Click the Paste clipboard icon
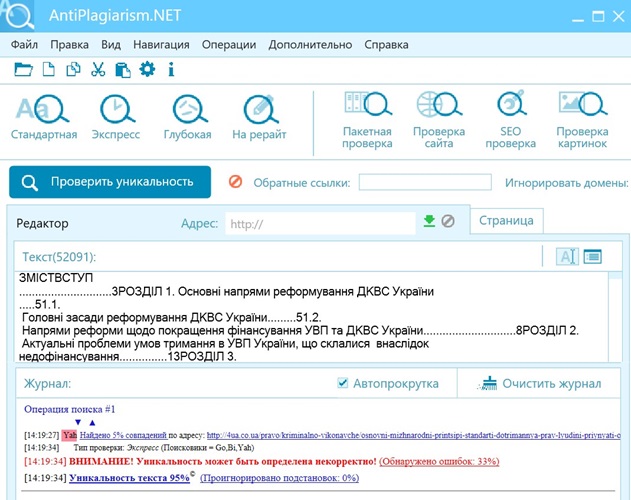The image size is (631, 500). pos(123,70)
